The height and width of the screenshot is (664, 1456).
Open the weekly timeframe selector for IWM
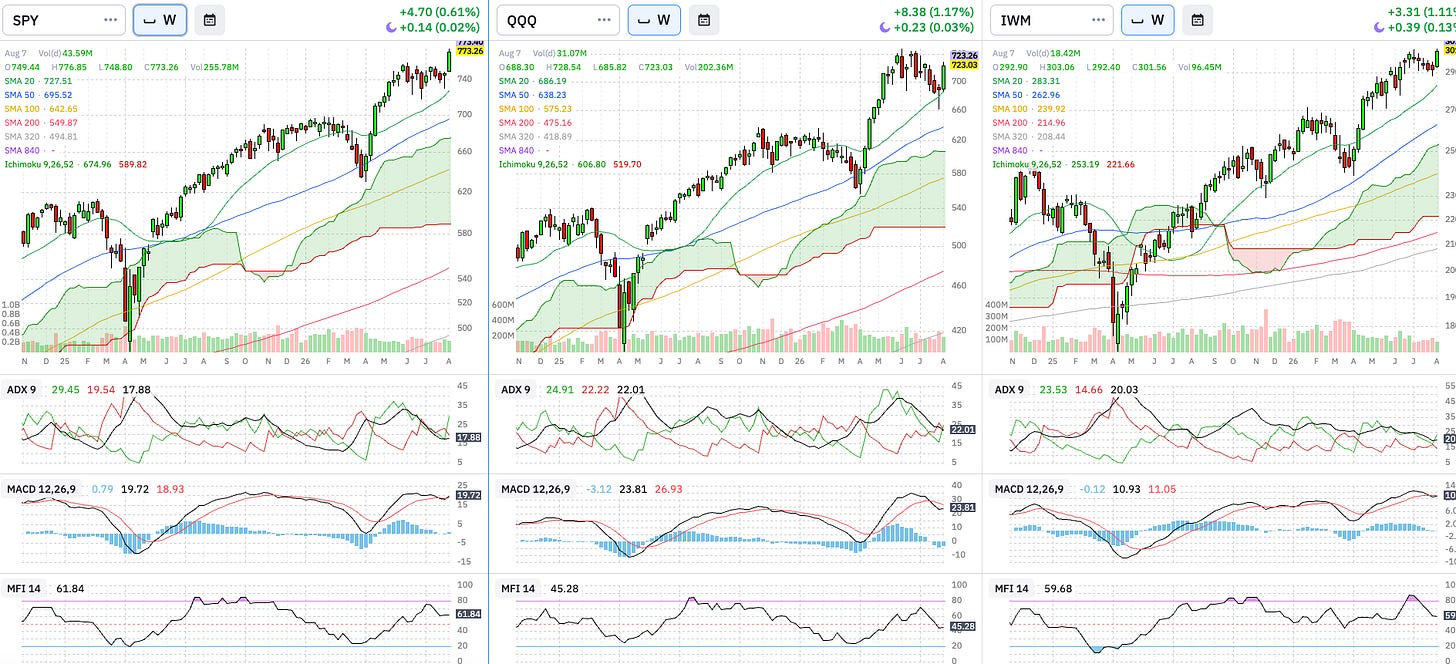[1148, 19]
